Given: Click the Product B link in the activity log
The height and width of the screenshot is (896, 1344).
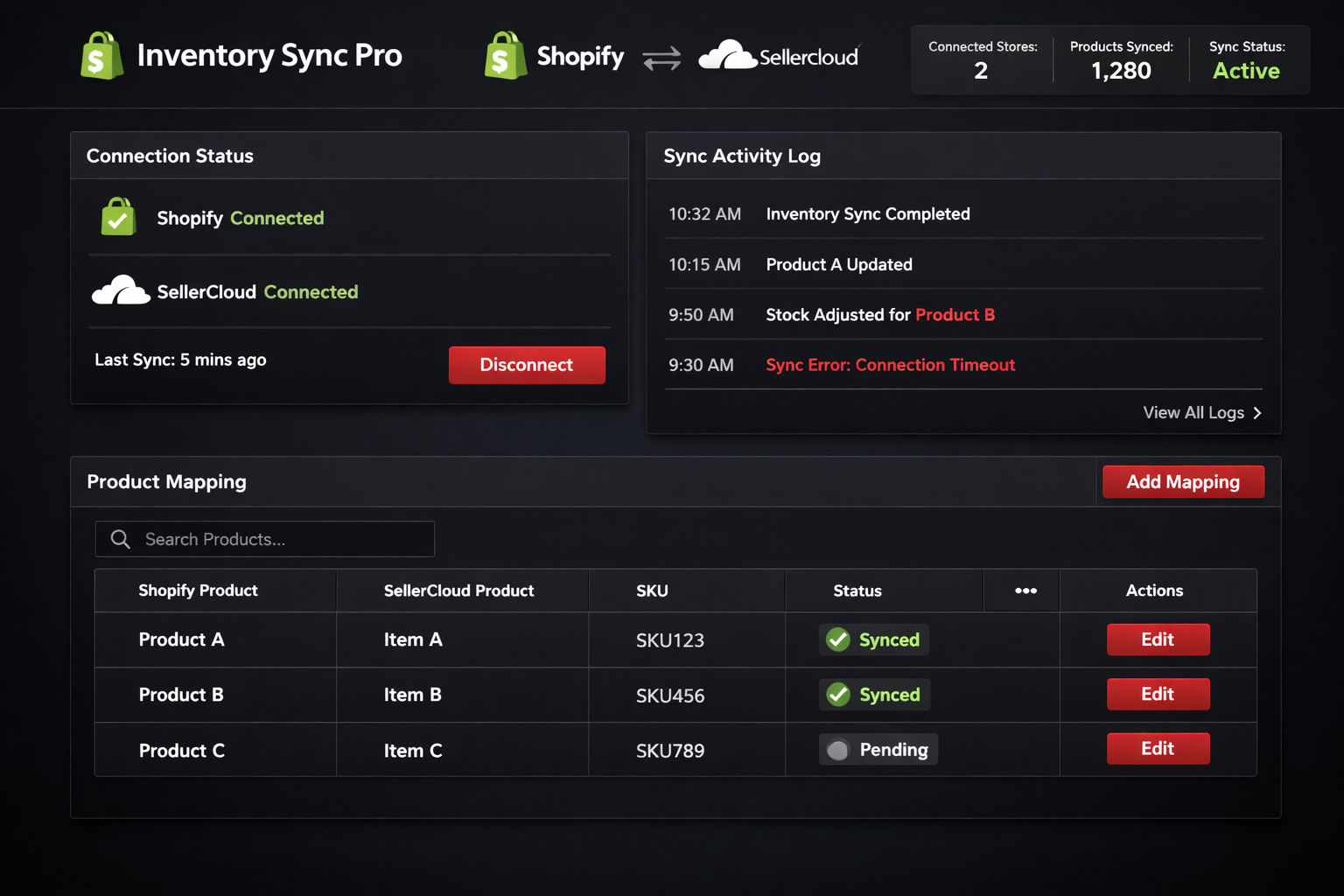Looking at the screenshot, I should [x=955, y=315].
